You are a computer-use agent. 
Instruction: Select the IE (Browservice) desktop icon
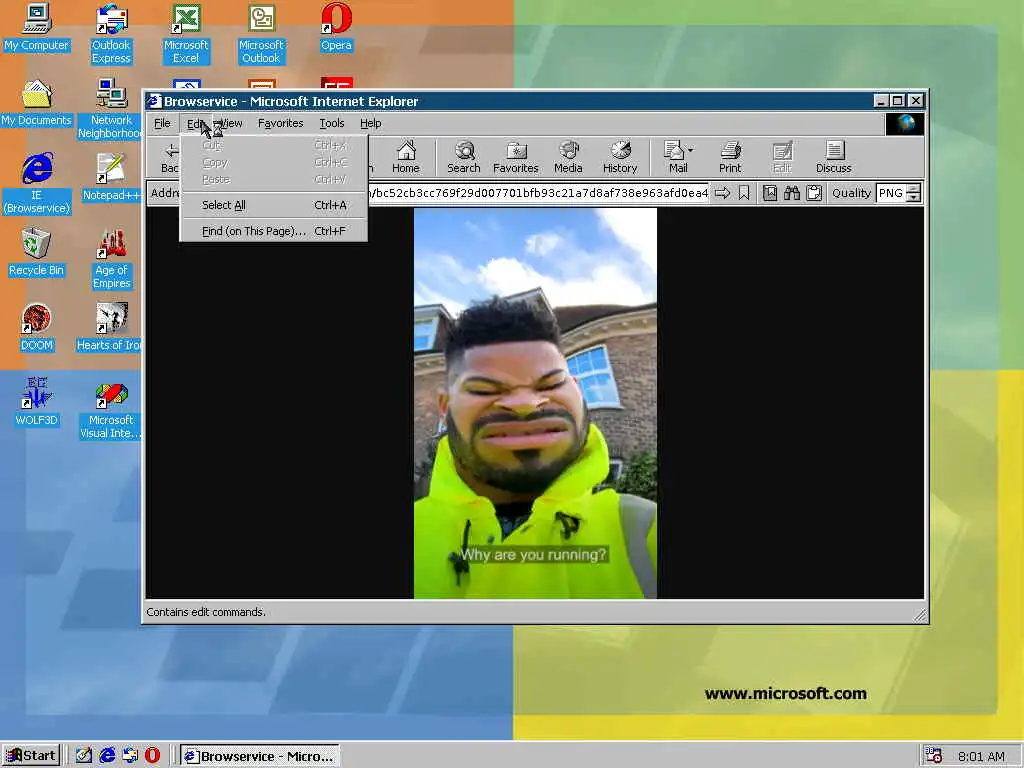tap(37, 183)
